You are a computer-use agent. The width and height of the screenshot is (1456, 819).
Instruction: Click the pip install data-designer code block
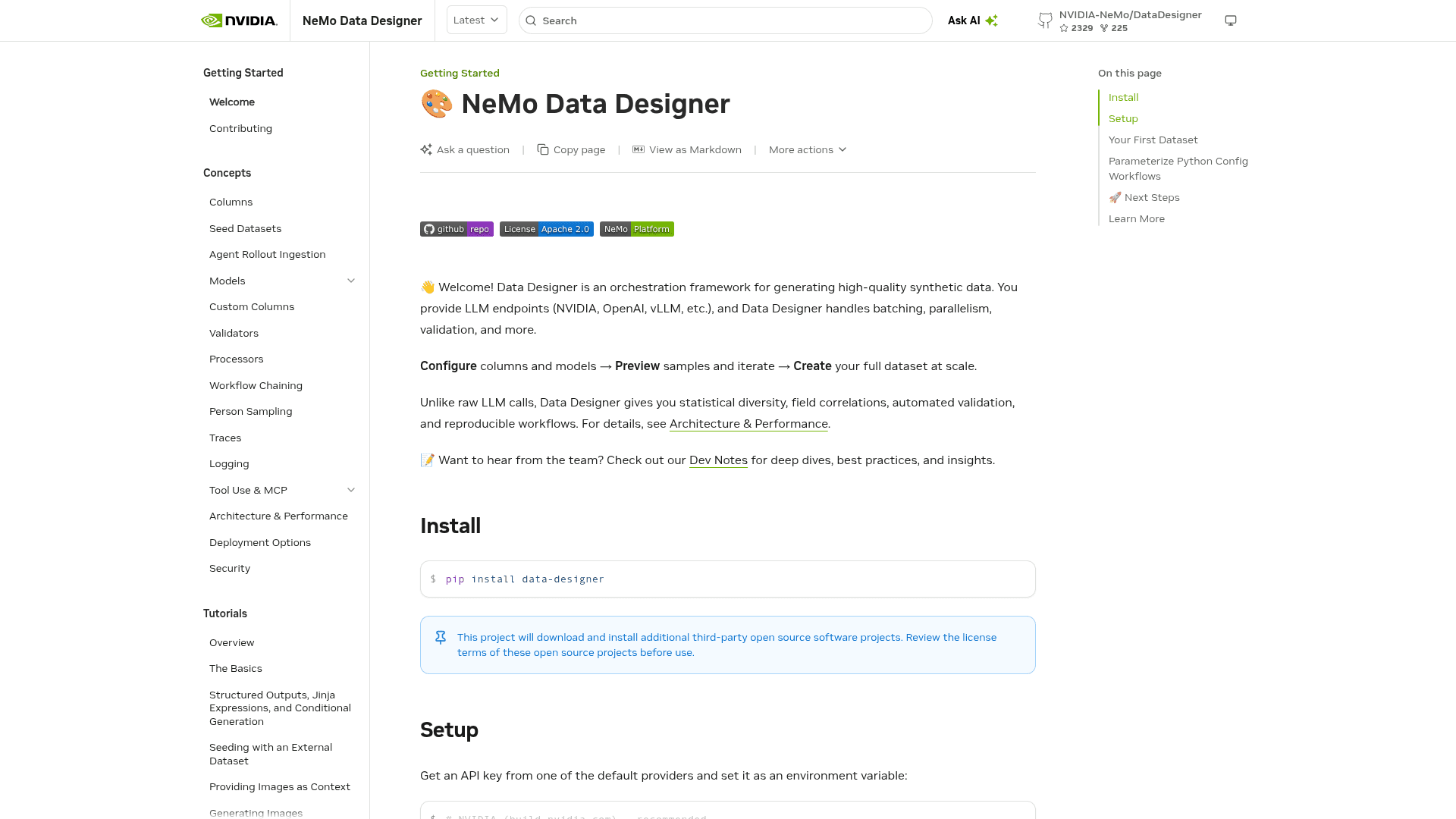coord(727,579)
